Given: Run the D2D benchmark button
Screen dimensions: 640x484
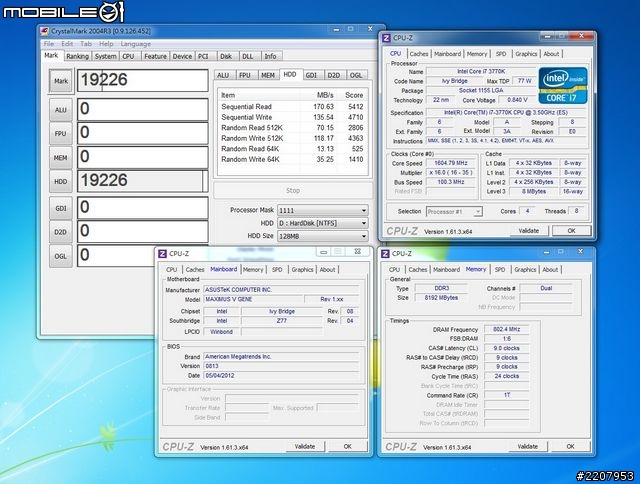Looking at the screenshot, I should [x=61, y=232].
